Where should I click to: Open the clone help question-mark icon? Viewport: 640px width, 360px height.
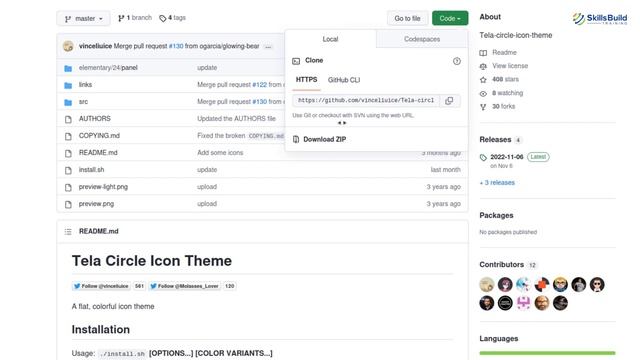tap(456, 61)
